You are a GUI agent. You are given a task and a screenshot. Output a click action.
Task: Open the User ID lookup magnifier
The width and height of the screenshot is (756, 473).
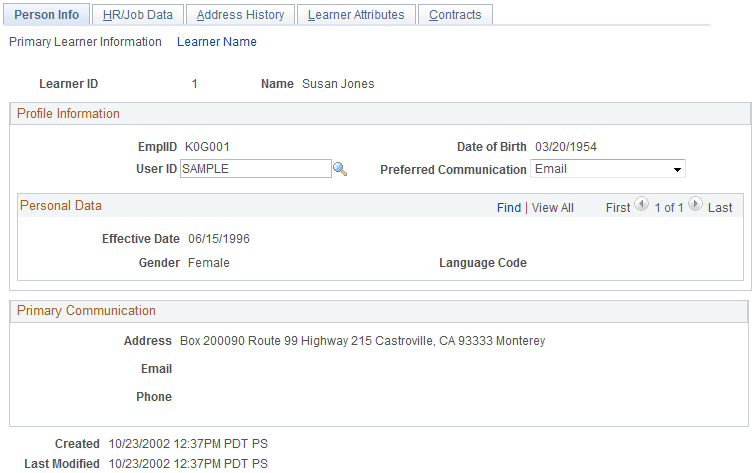[x=340, y=169]
